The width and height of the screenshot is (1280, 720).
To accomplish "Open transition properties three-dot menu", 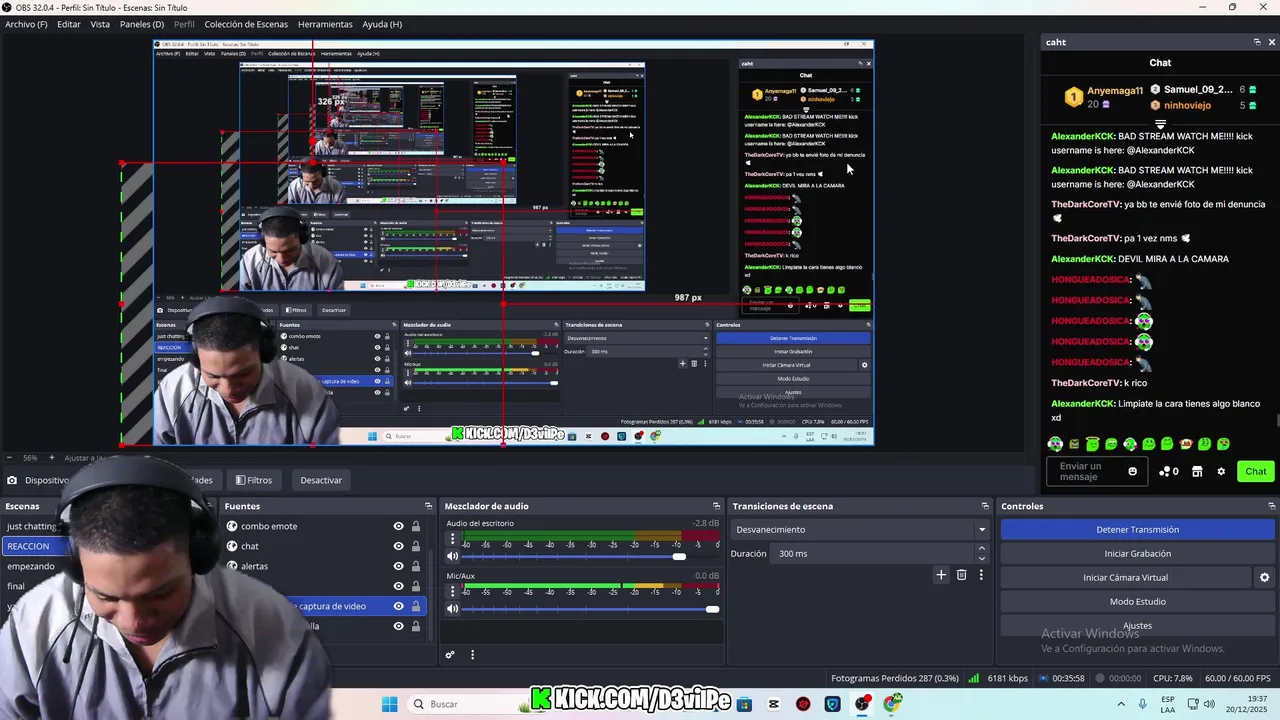I will click(981, 575).
